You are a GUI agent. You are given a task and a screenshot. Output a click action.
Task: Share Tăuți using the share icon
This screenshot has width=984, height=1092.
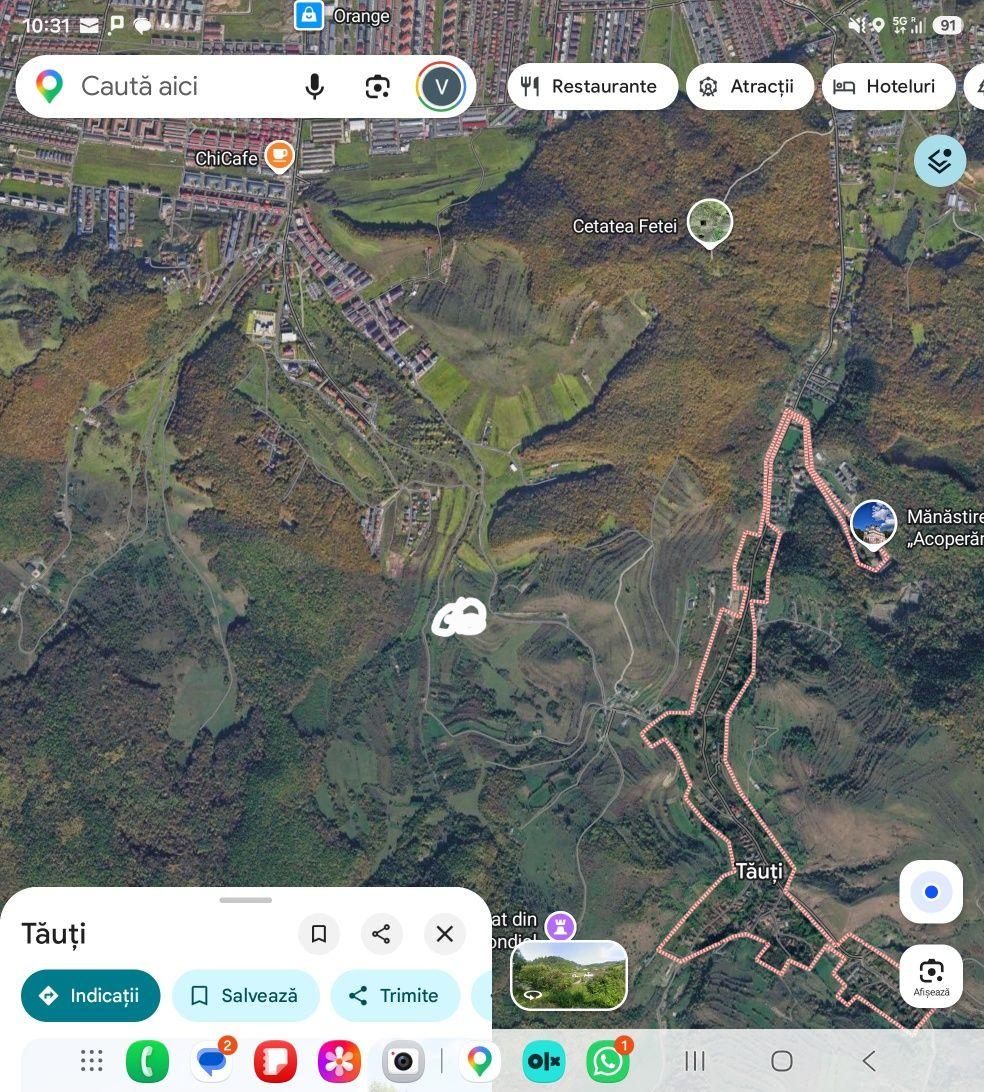[x=381, y=933]
